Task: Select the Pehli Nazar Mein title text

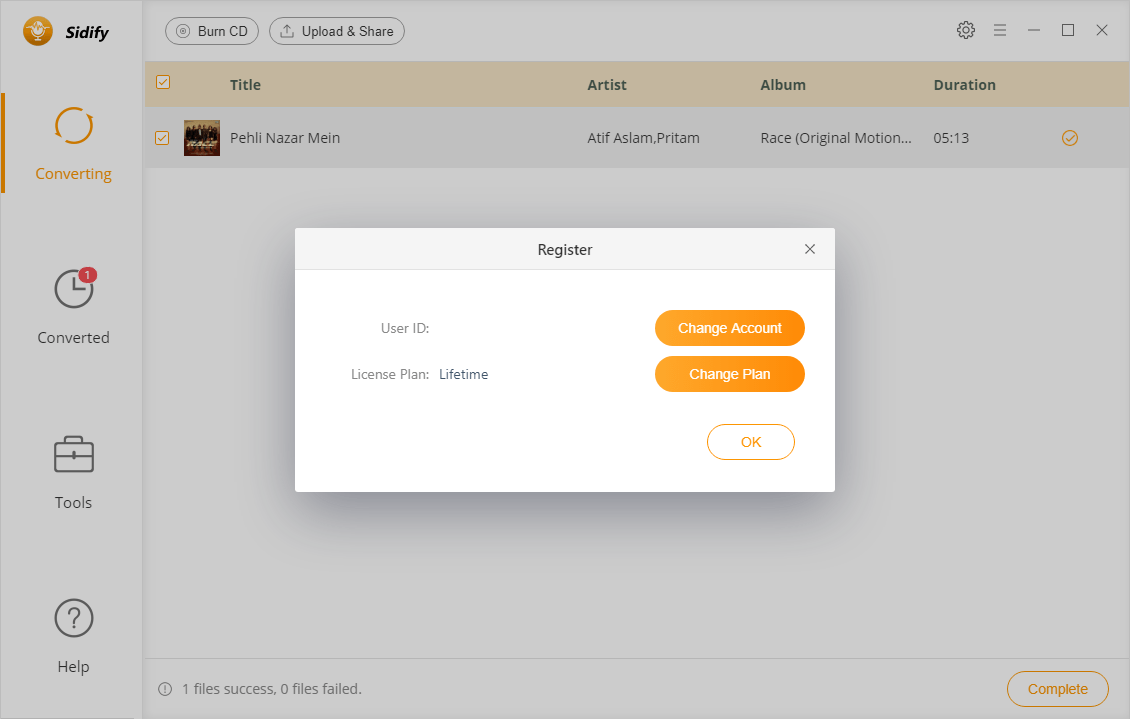Action: click(x=285, y=138)
